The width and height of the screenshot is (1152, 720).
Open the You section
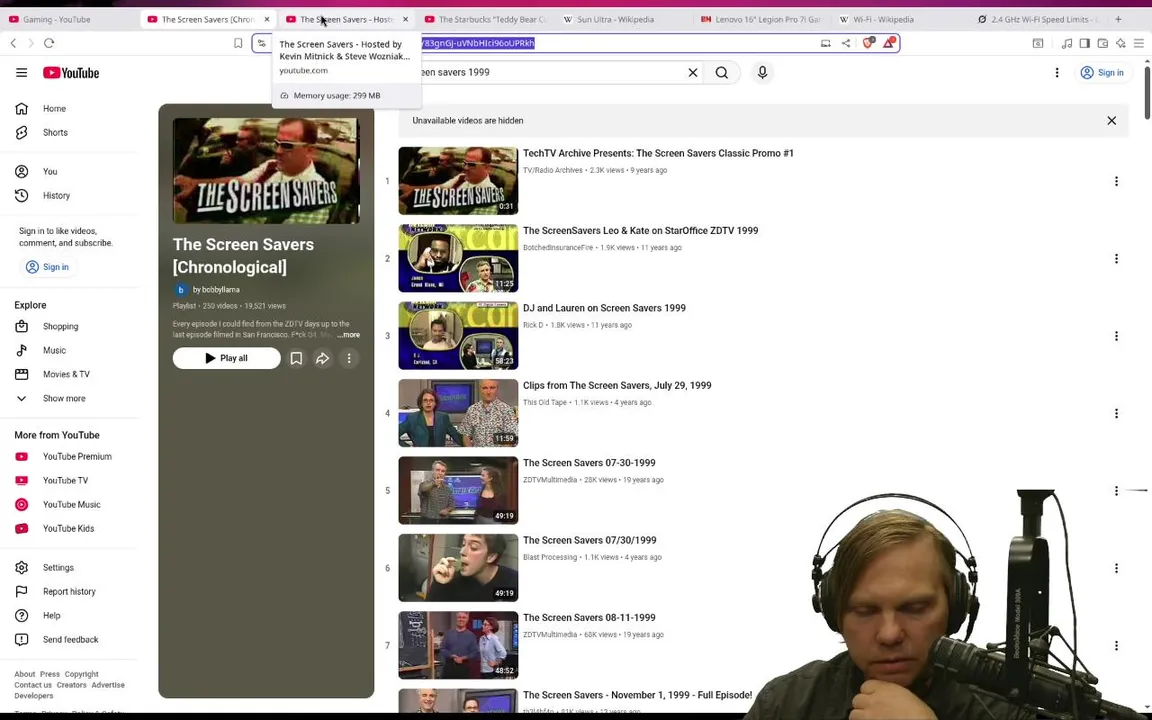coord(49,172)
